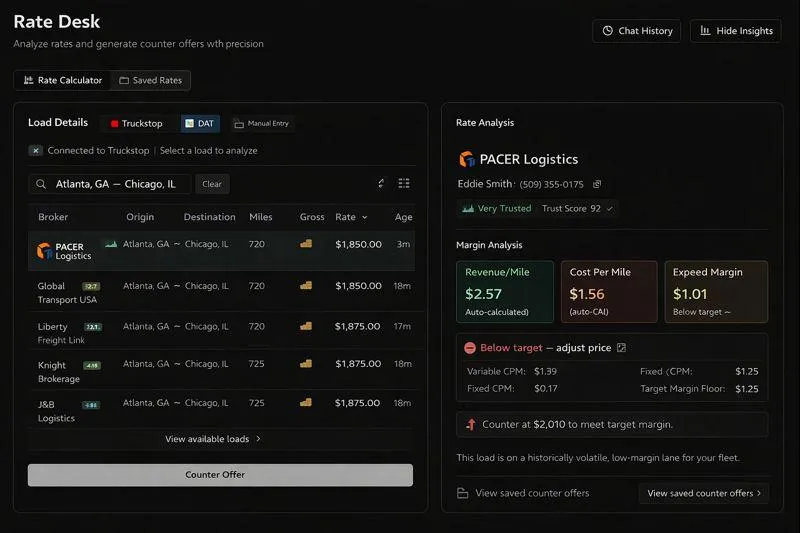Image resolution: width=800 pixels, height=533 pixels.
Task: Click the Chat History clock icon
Action: tap(607, 31)
